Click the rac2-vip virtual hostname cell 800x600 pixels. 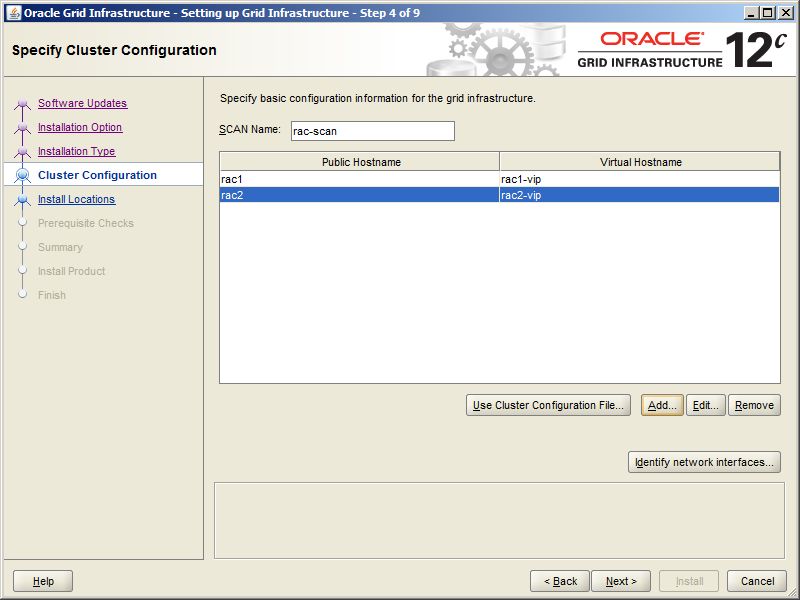tap(640, 195)
